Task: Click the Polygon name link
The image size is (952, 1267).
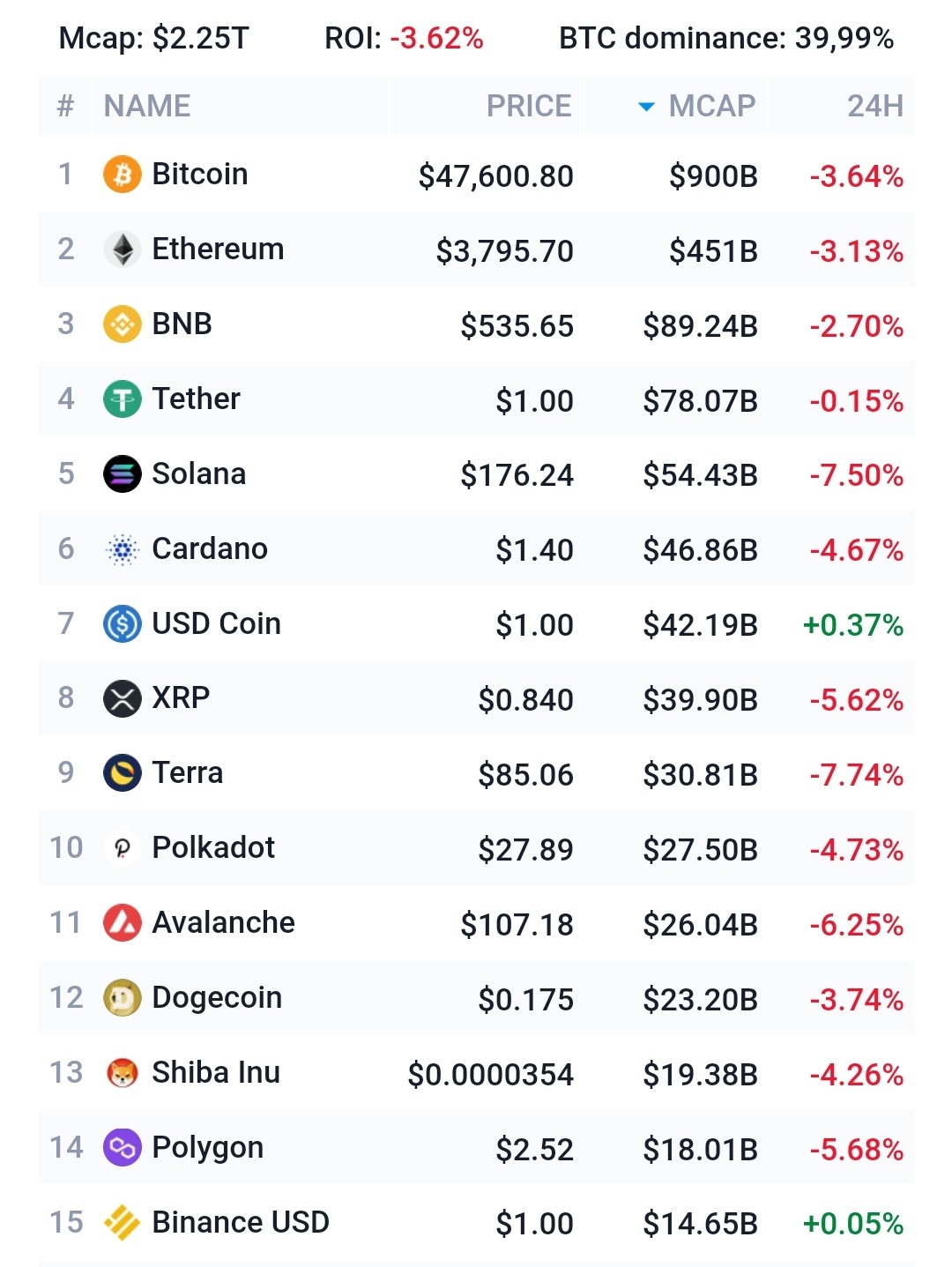Action: (208, 1148)
